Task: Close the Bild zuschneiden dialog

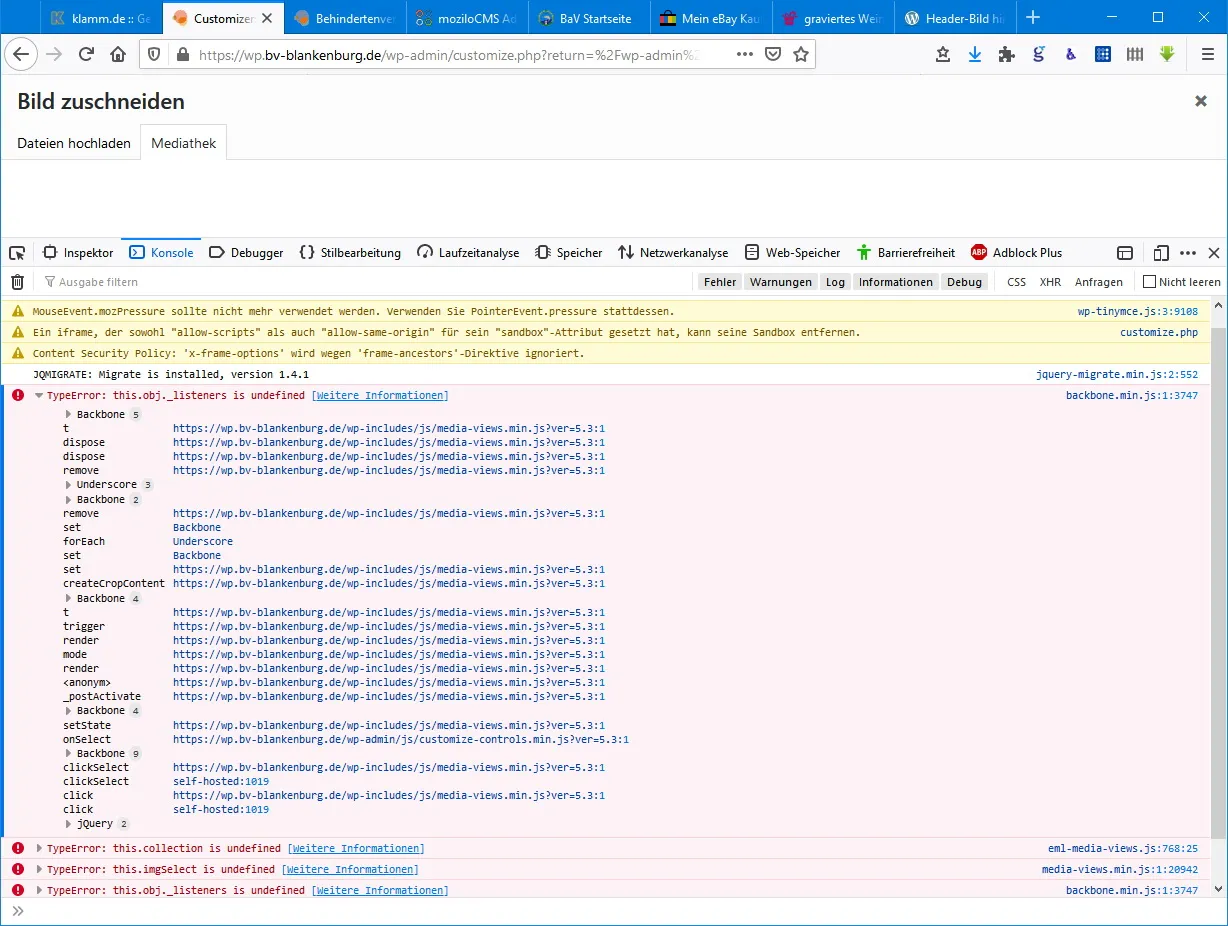Action: point(1201,101)
